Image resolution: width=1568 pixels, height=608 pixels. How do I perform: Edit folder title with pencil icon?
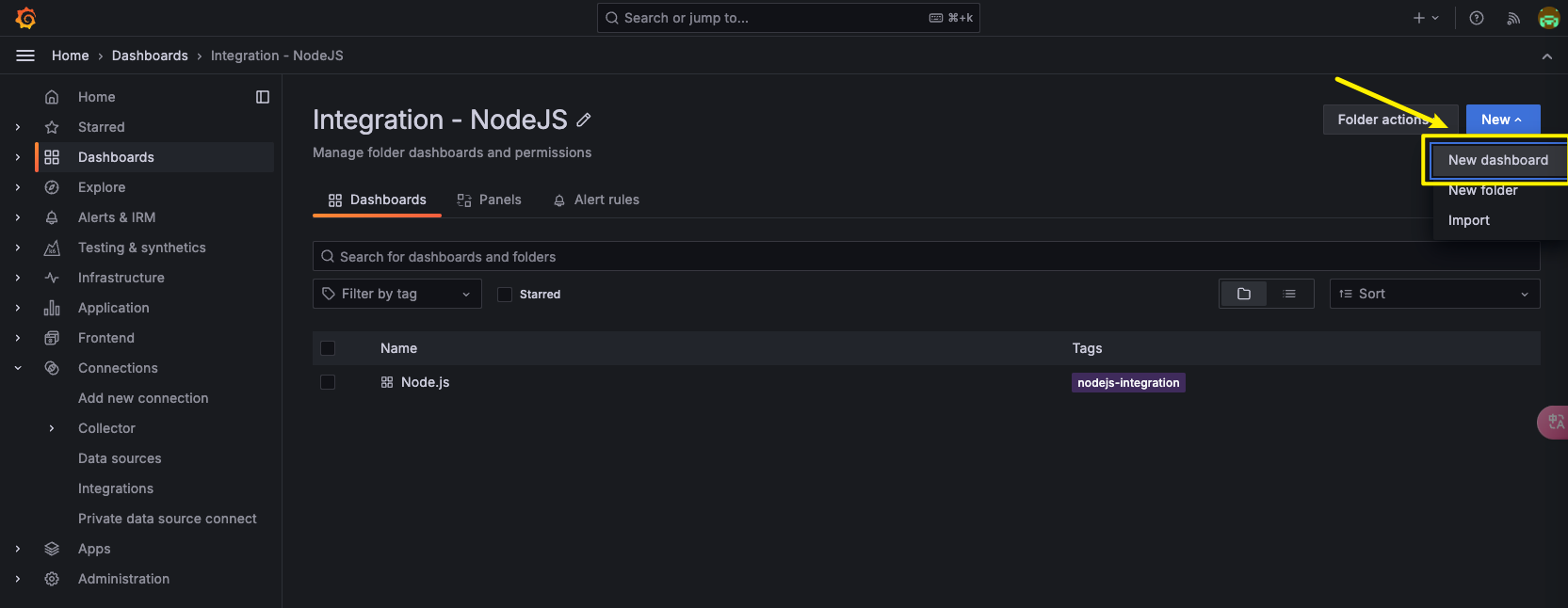point(584,120)
